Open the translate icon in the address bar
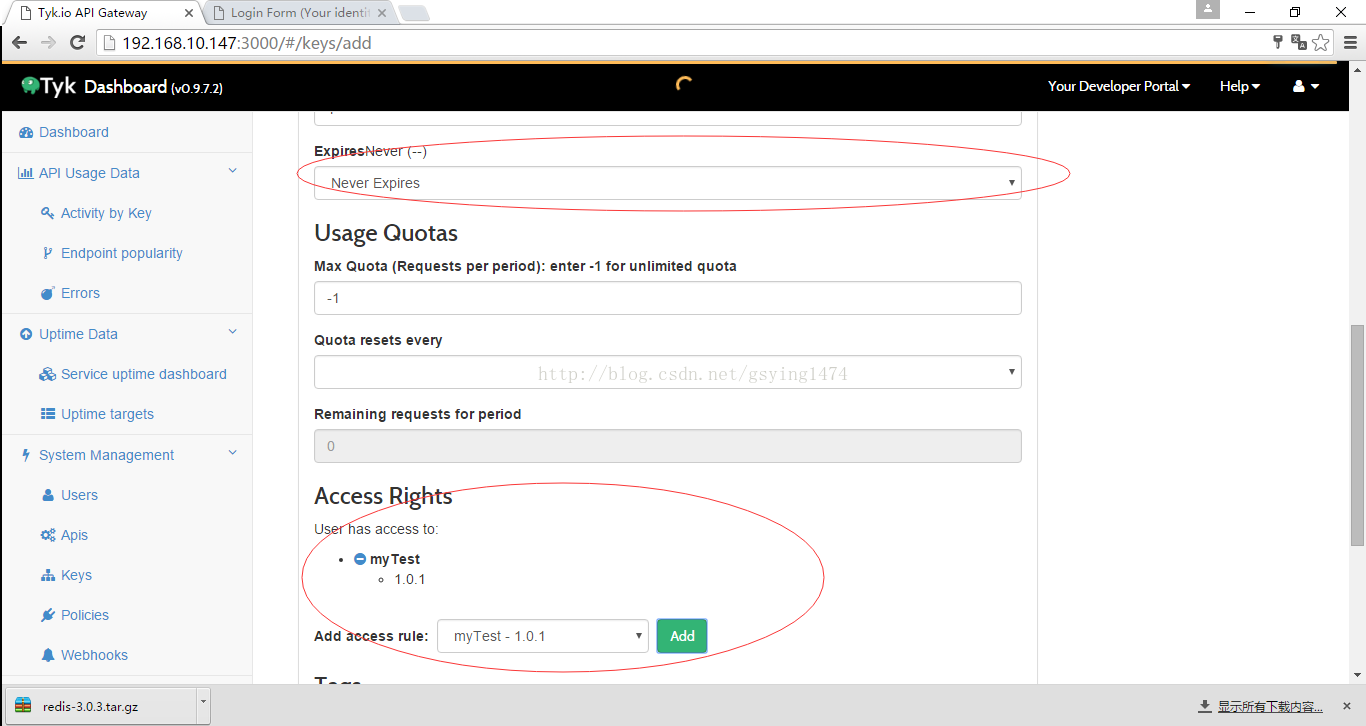 (x=1299, y=42)
